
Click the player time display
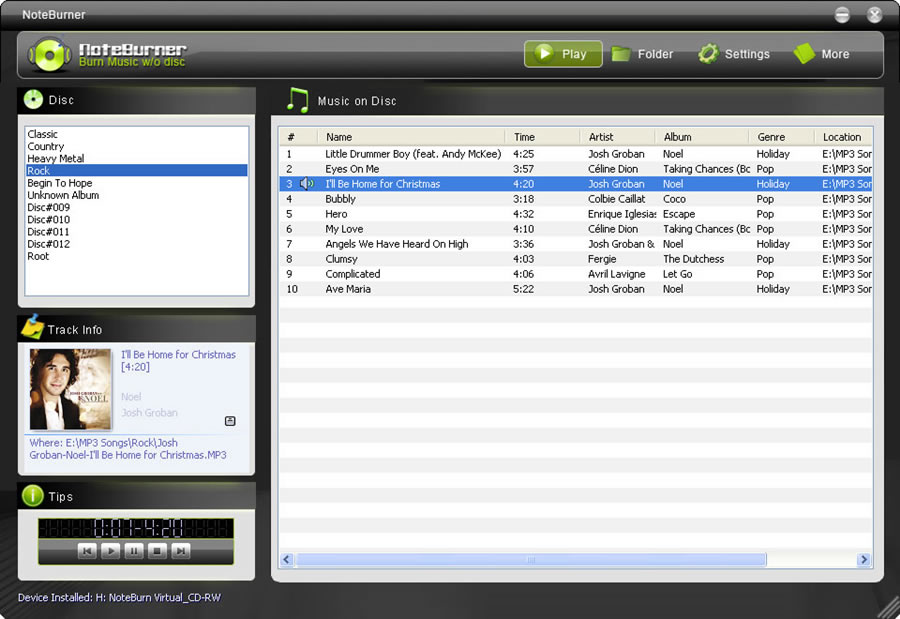click(136, 528)
